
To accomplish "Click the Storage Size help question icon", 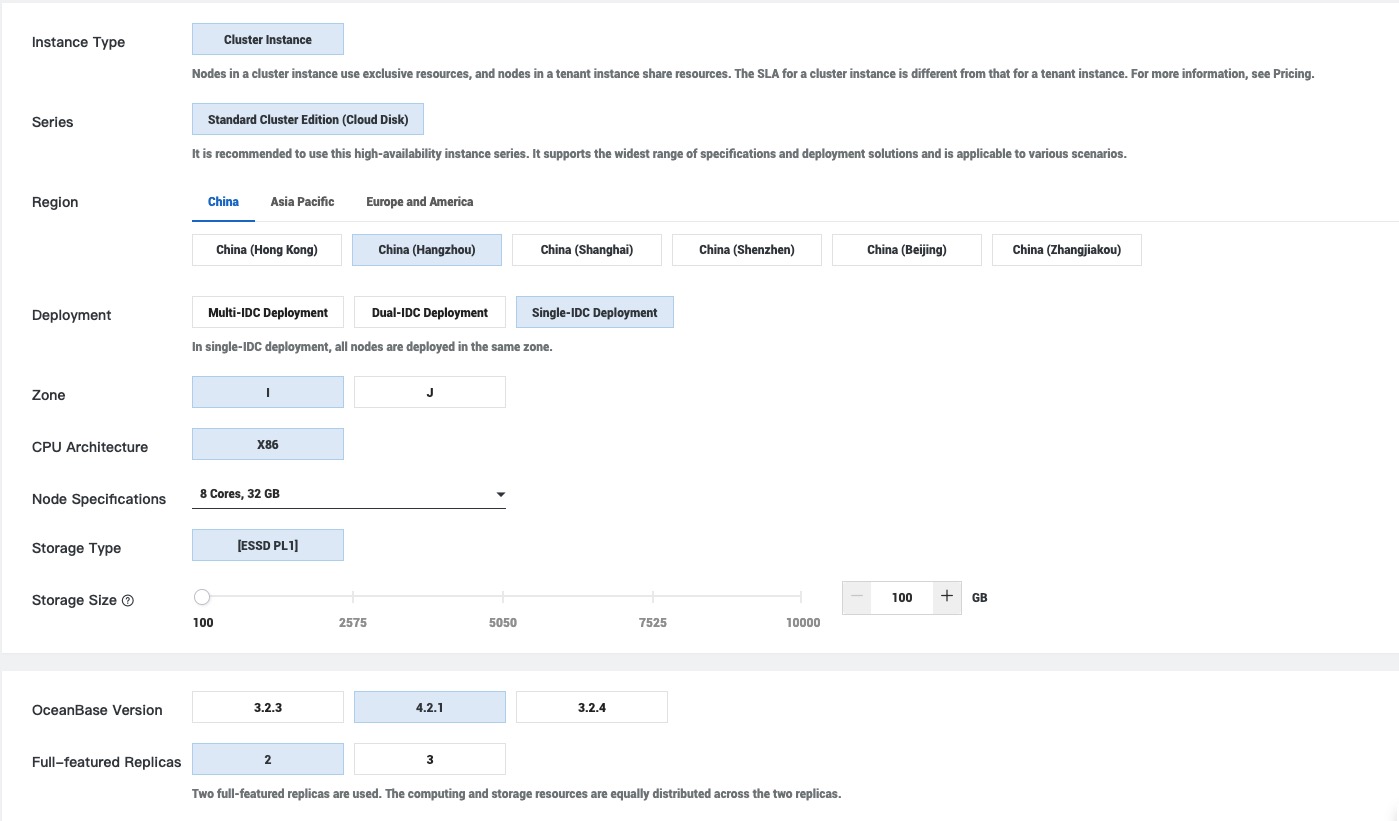I will click(127, 601).
